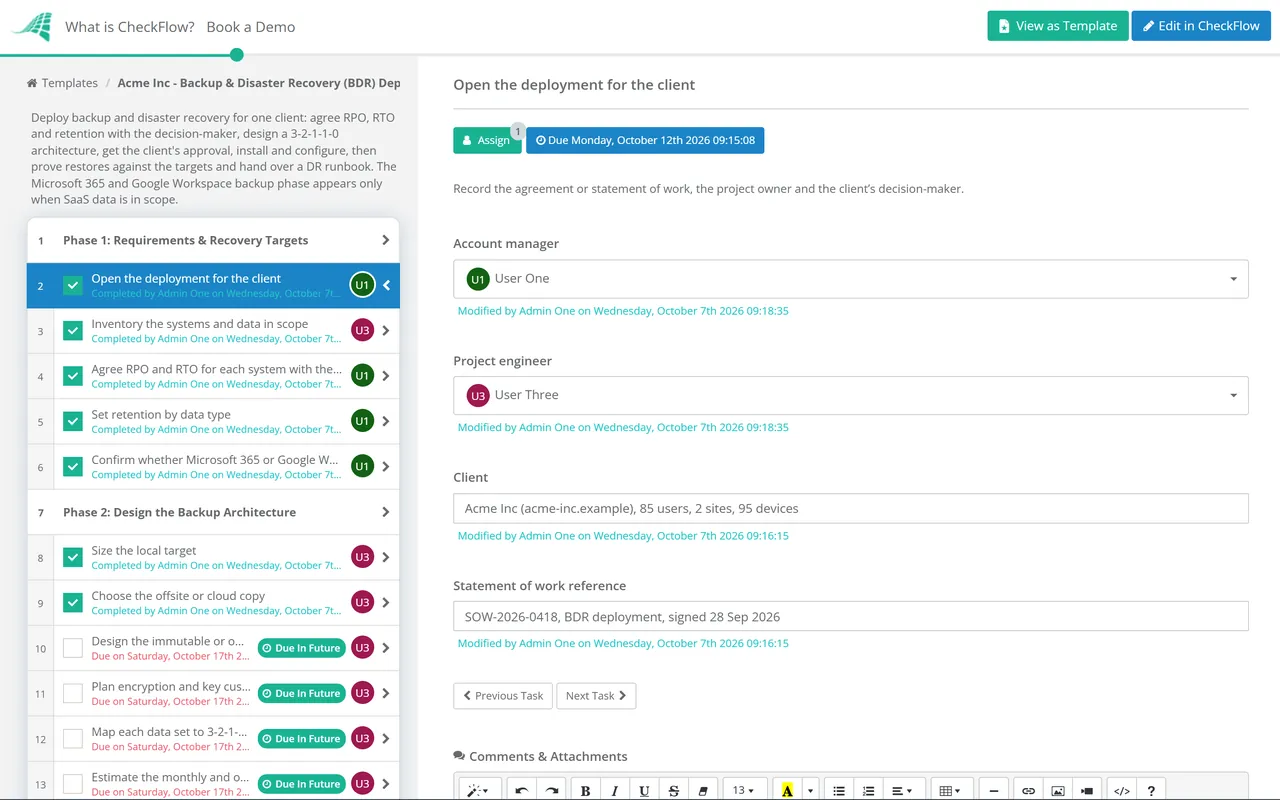Open the magic wand style menu
Image resolution: width=1280 pixels, height=800 pixels.
(x=479, y=790)
